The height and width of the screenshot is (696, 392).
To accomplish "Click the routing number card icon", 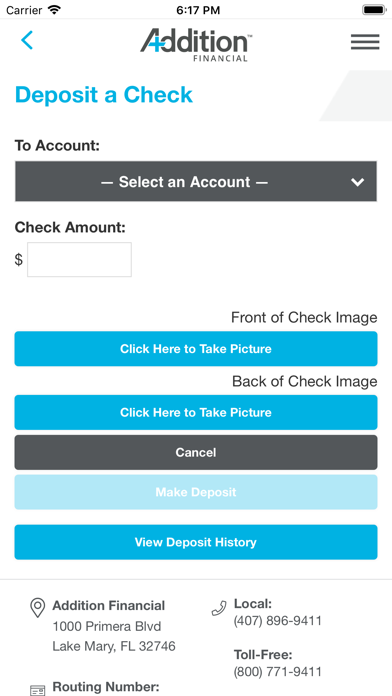I will [37, 690].
